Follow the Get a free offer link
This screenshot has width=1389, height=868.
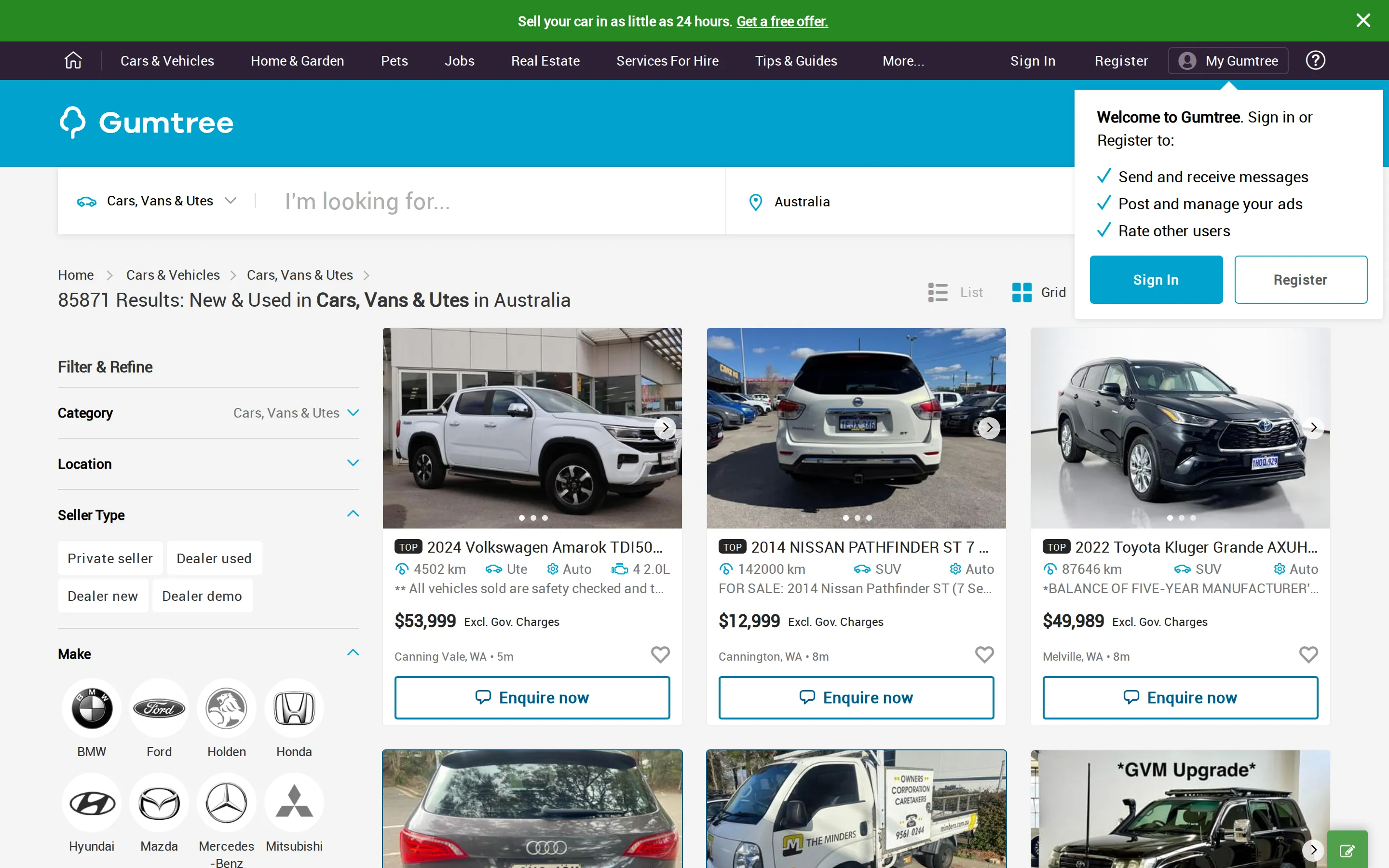(x=782, y=21)
